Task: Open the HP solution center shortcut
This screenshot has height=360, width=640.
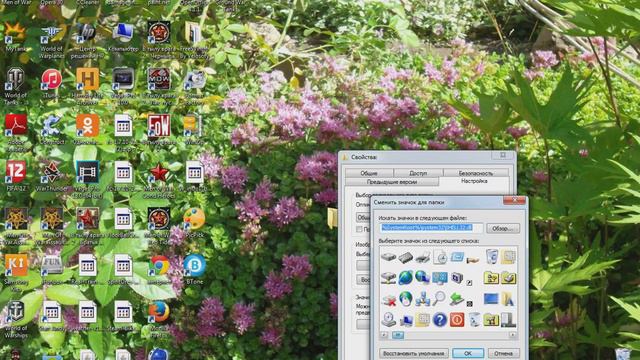Action: 87,40
